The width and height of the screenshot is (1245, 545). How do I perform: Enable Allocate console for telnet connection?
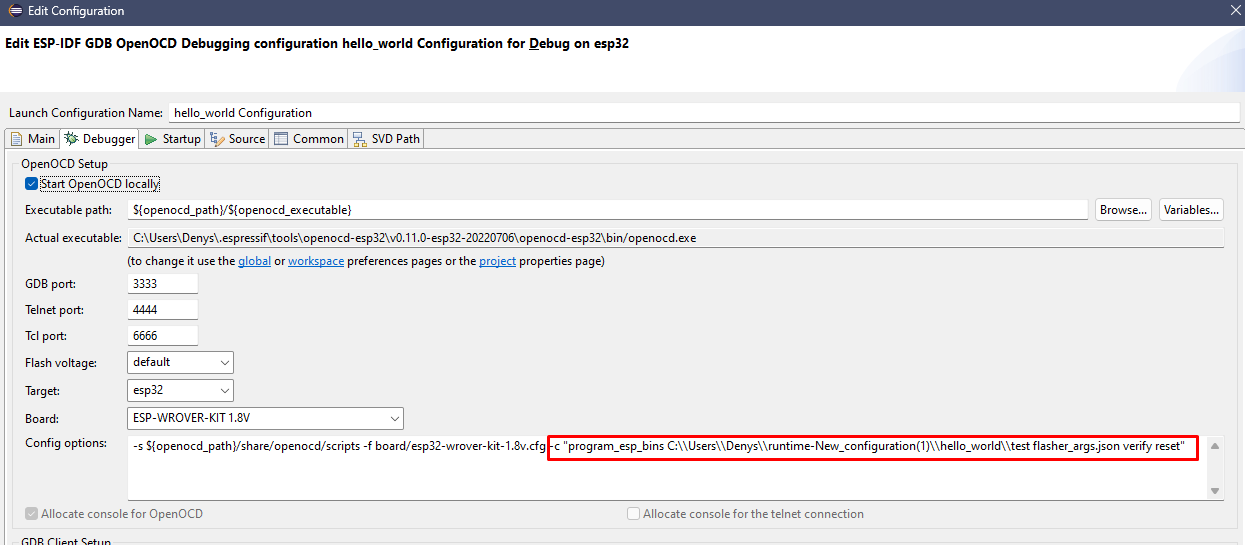[x=633, y=514]
